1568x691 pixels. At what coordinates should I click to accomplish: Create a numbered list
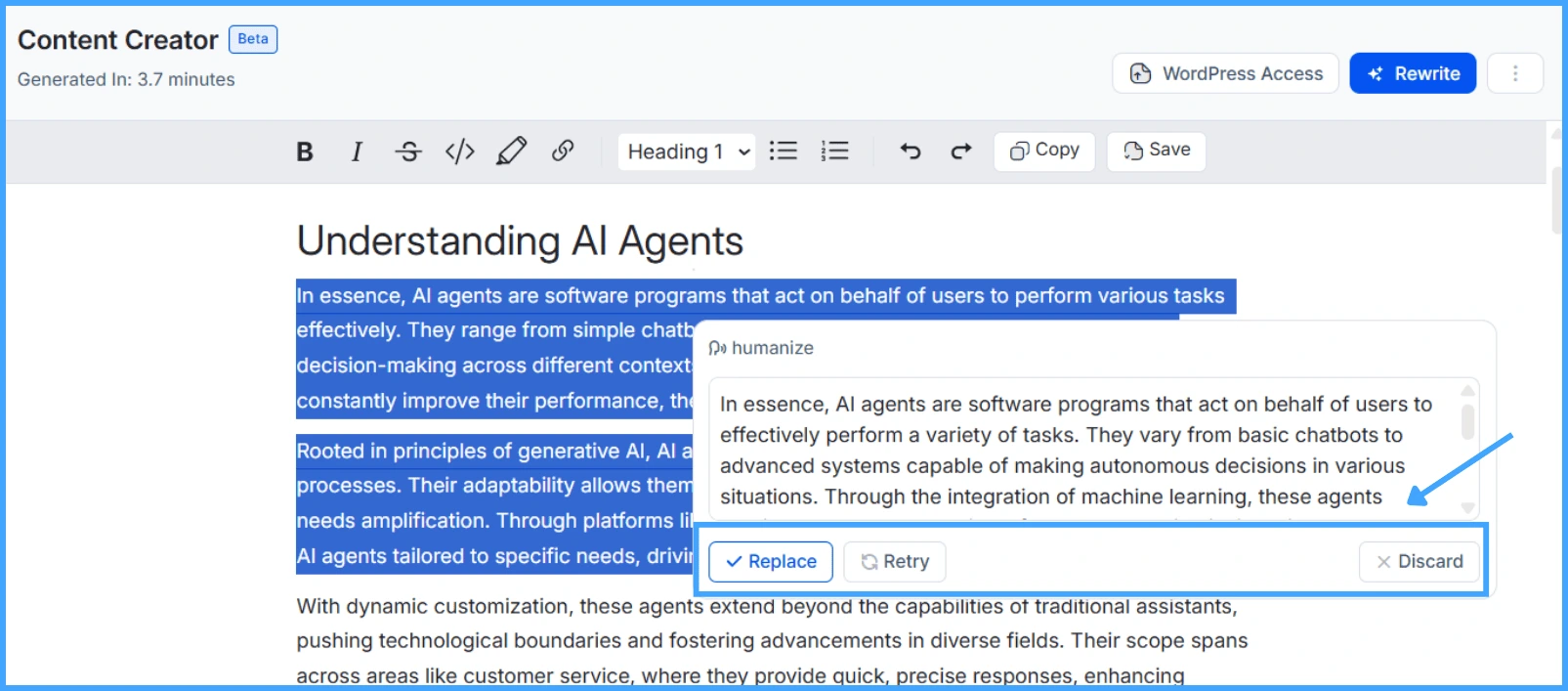pyautogui.click(x=834, y=151)
